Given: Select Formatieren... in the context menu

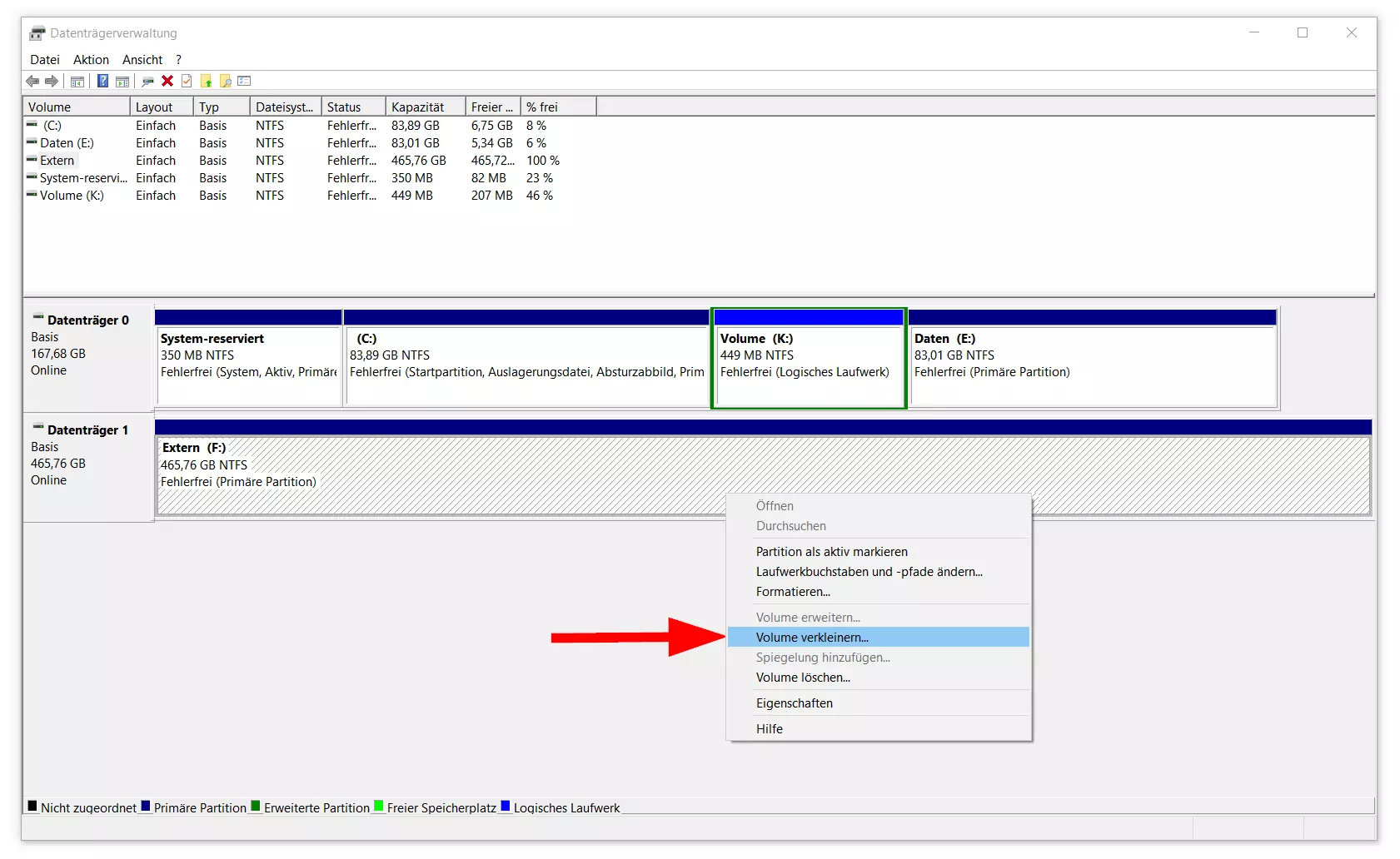Looking at the screenshot, I should click(879, 592).
